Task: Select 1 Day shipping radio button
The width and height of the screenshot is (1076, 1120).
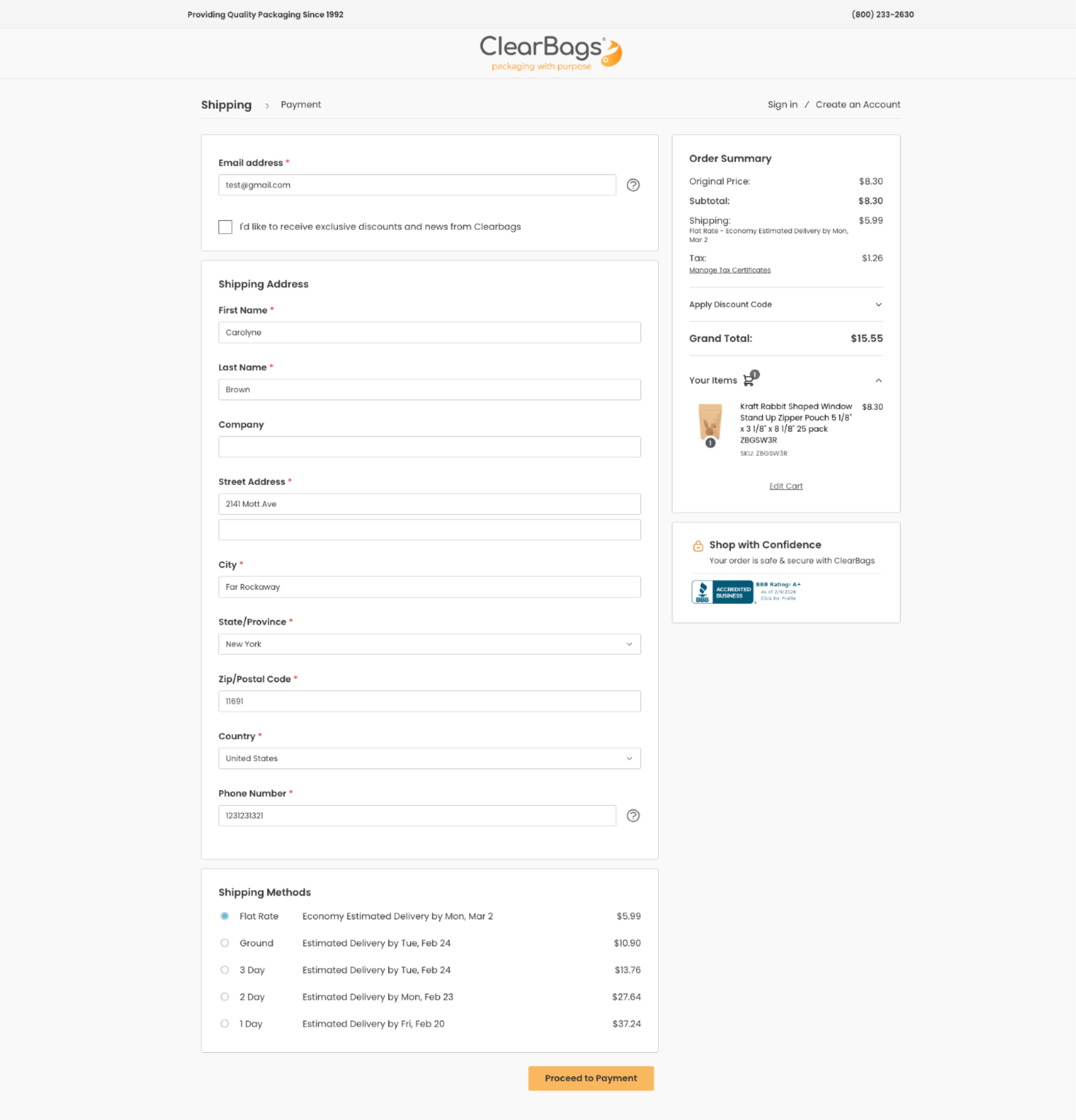Action: [x=225, y=1024]
